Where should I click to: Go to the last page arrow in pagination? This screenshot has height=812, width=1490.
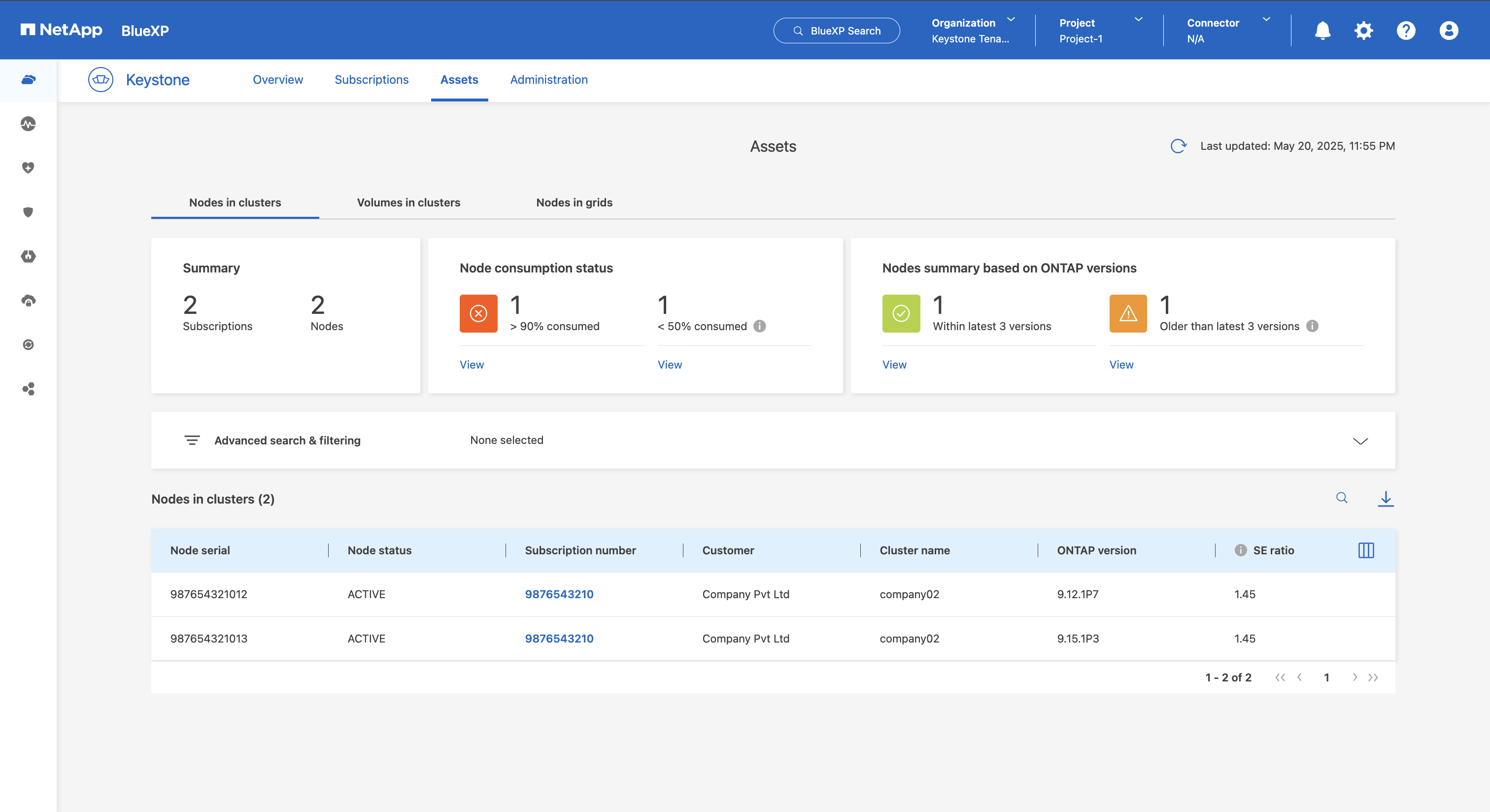click(x=1373, y=677)
